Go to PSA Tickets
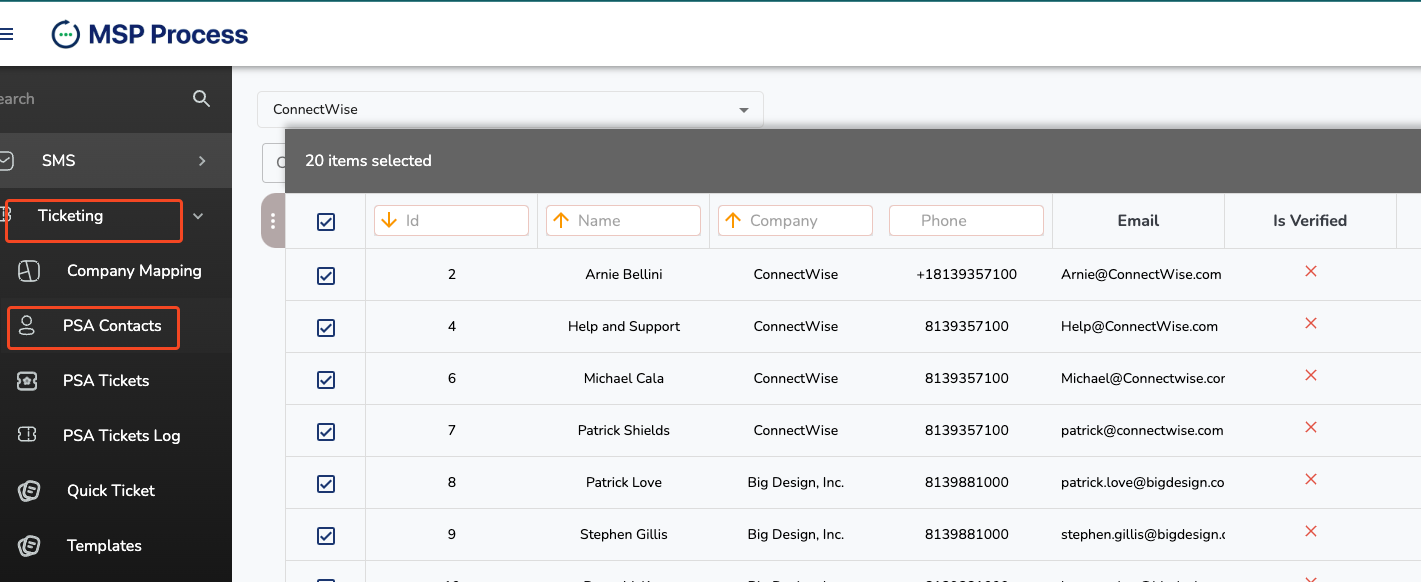1421x582 pixels. (116, 381)
